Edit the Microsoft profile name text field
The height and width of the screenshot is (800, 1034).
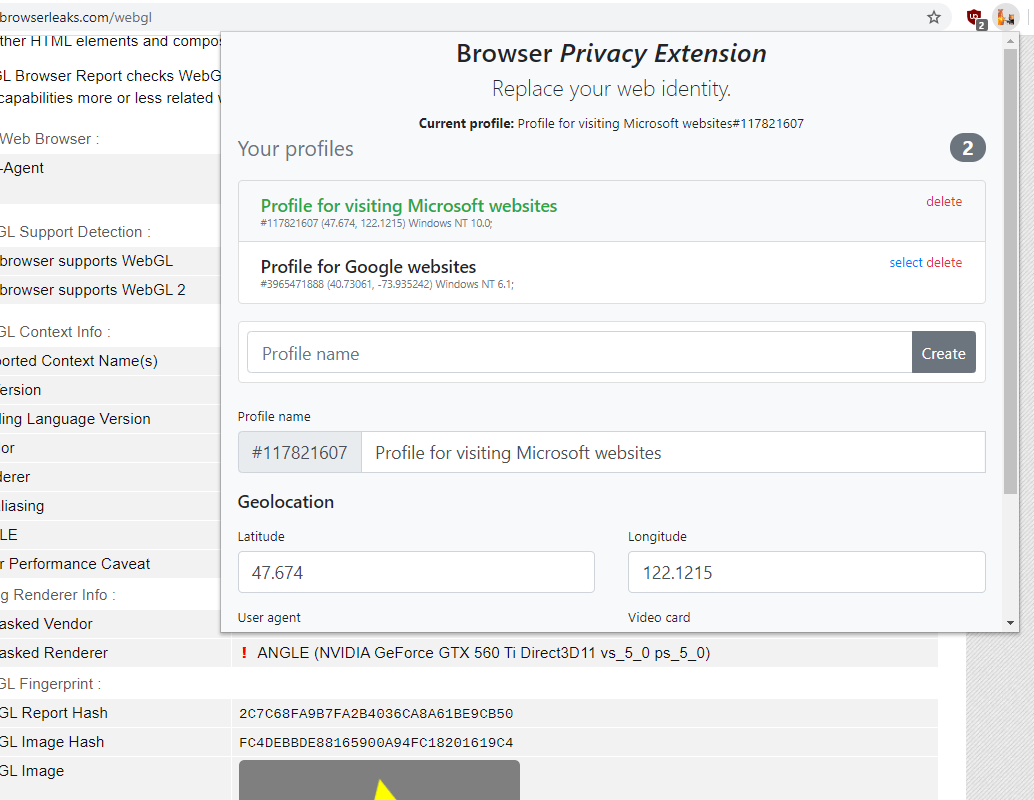673,452
